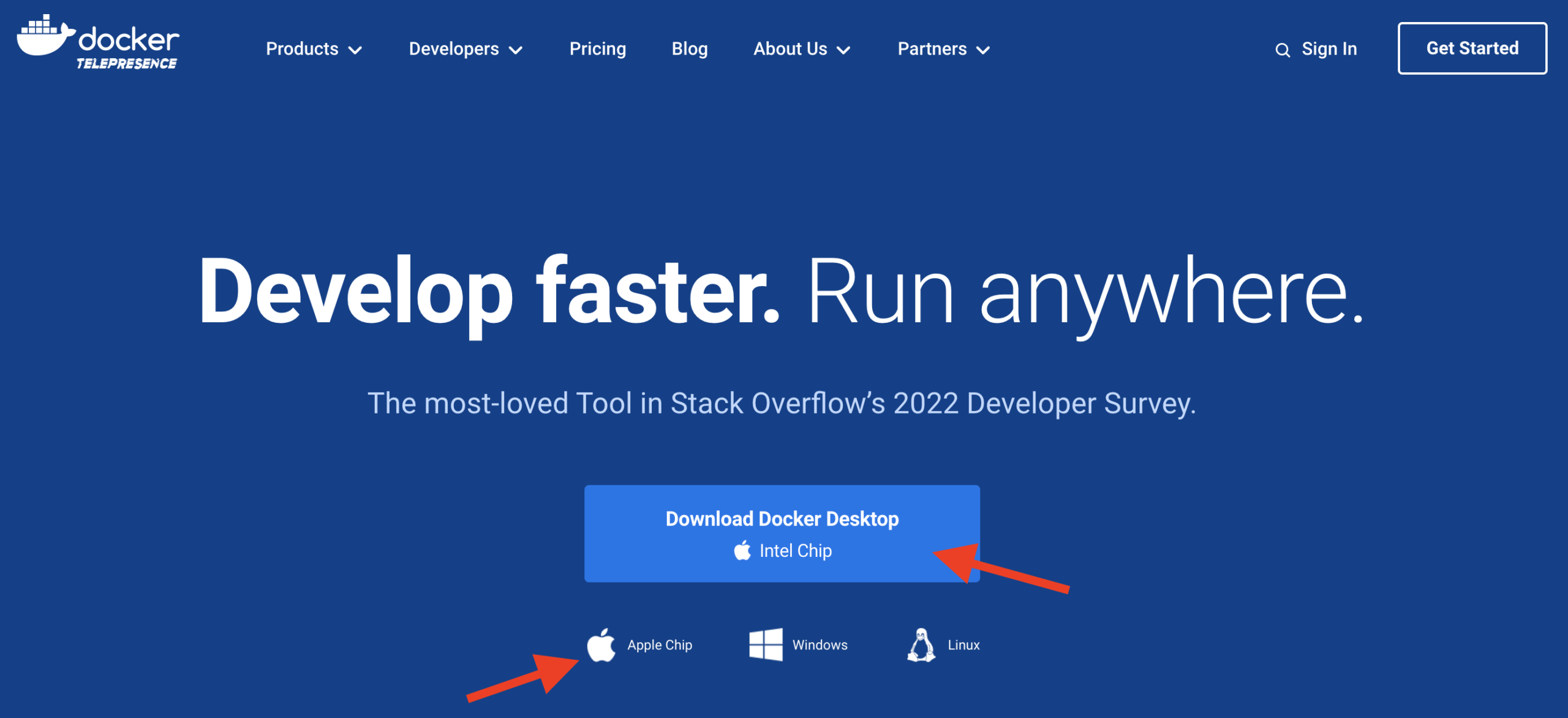The image size is (1568, 718).
Task: Click the Stack Overflow survey tagline
Action: (x=782, y=404)
